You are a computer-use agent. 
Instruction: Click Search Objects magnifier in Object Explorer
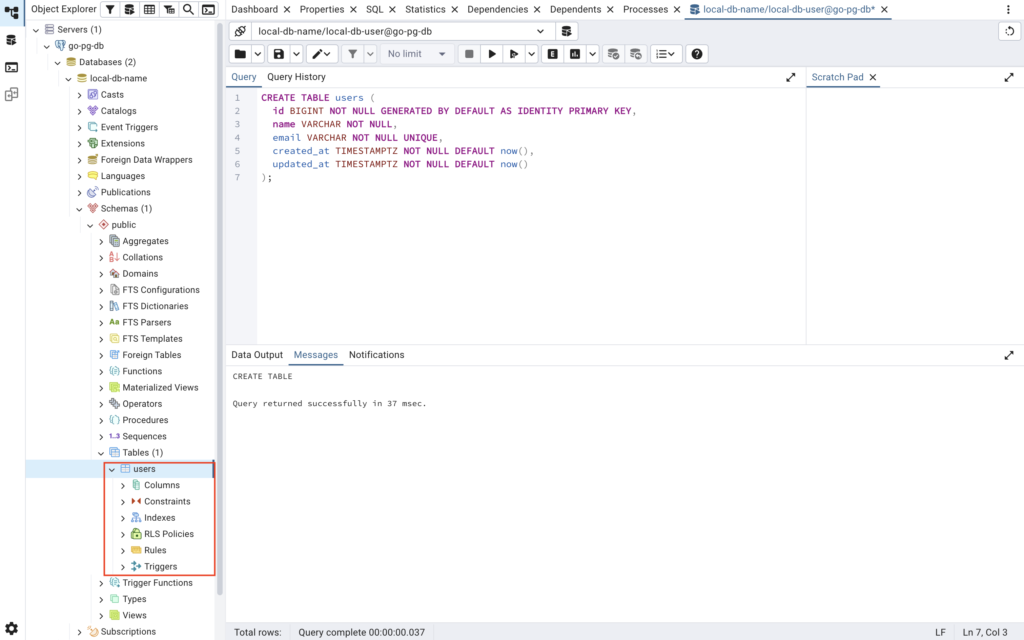188,9
